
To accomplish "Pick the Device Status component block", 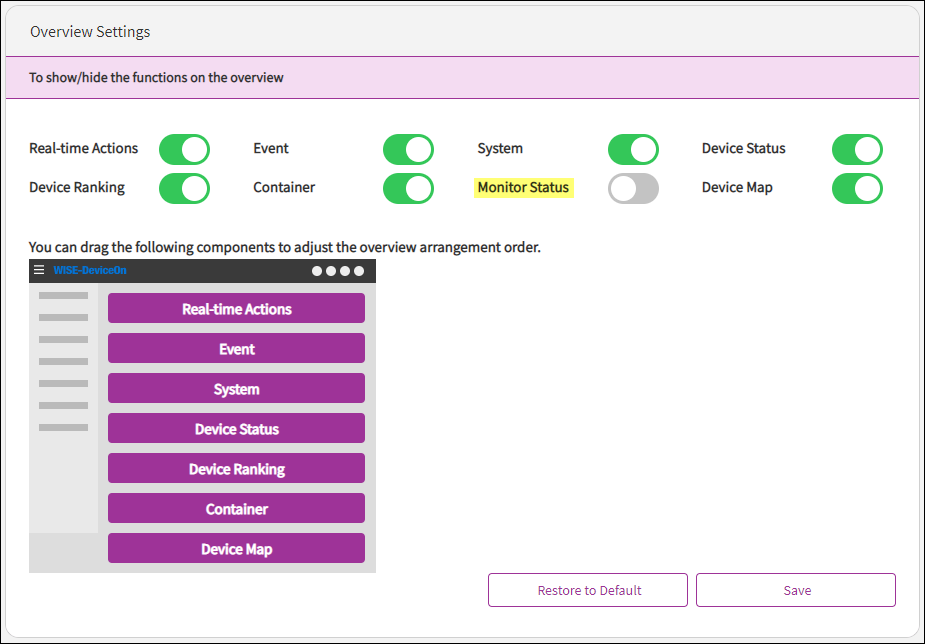I will [236, 429].
